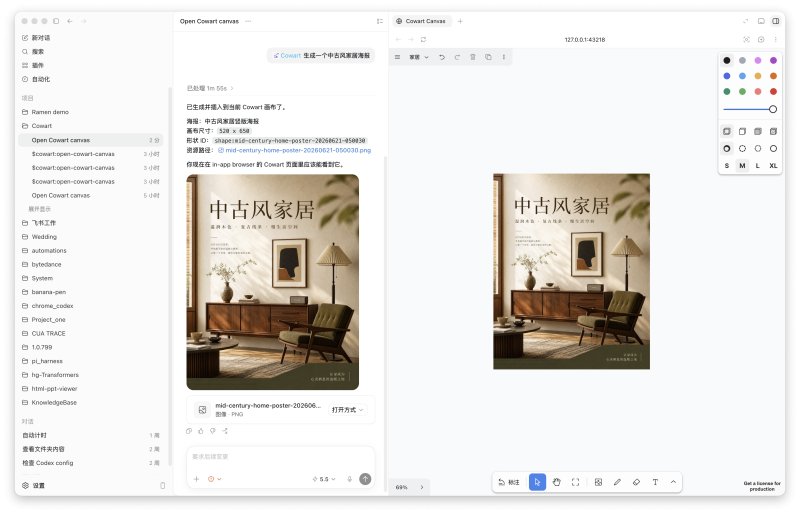800x514 pixels.
Task: Open the canvas toolbar more options menu
Action: pyautogui.click(x=504, y=57)
